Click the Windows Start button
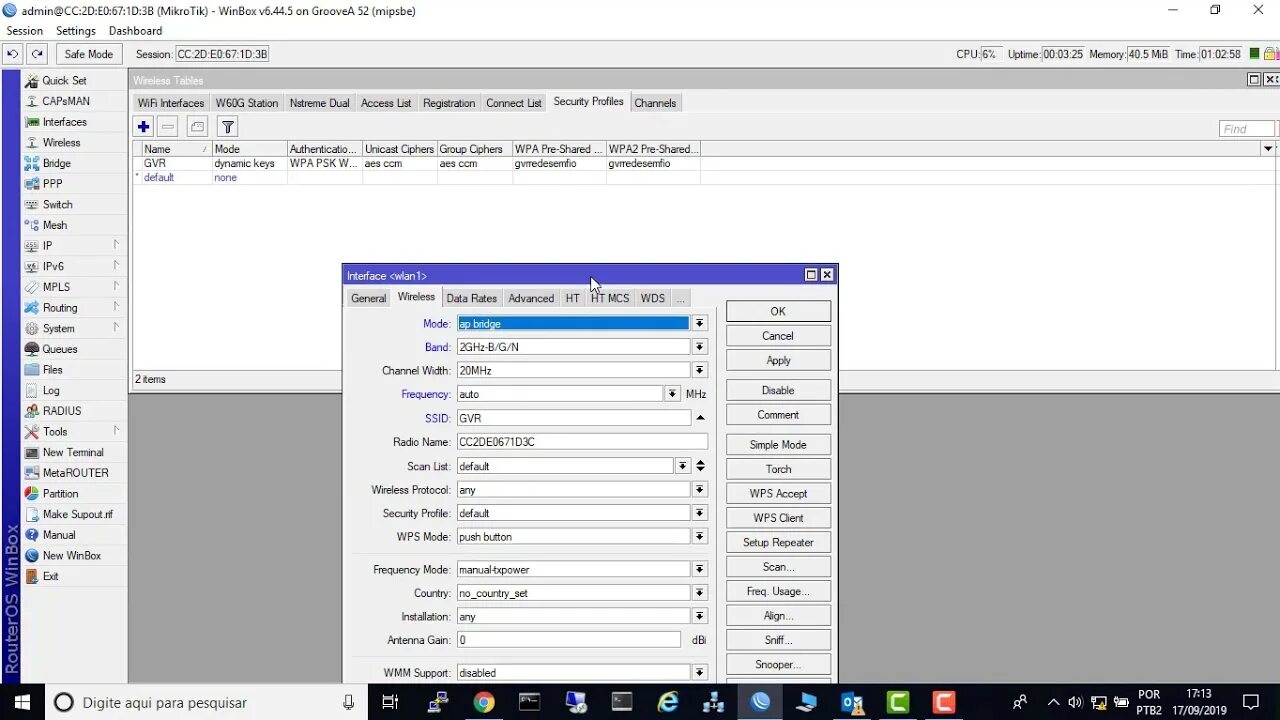Image resolution: width=1280 pixels, height=720 pixels. point(22,702)
